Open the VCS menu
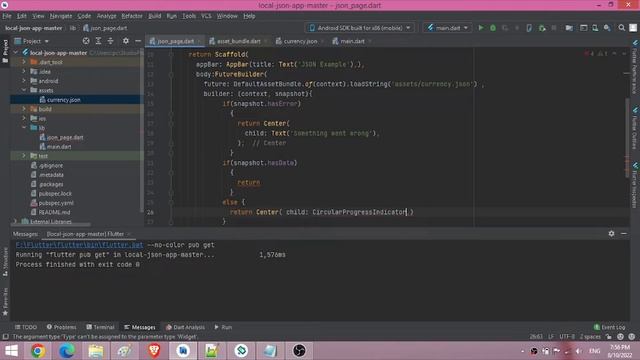The height and width of the screenshot is (360, 640). [206, 16]
